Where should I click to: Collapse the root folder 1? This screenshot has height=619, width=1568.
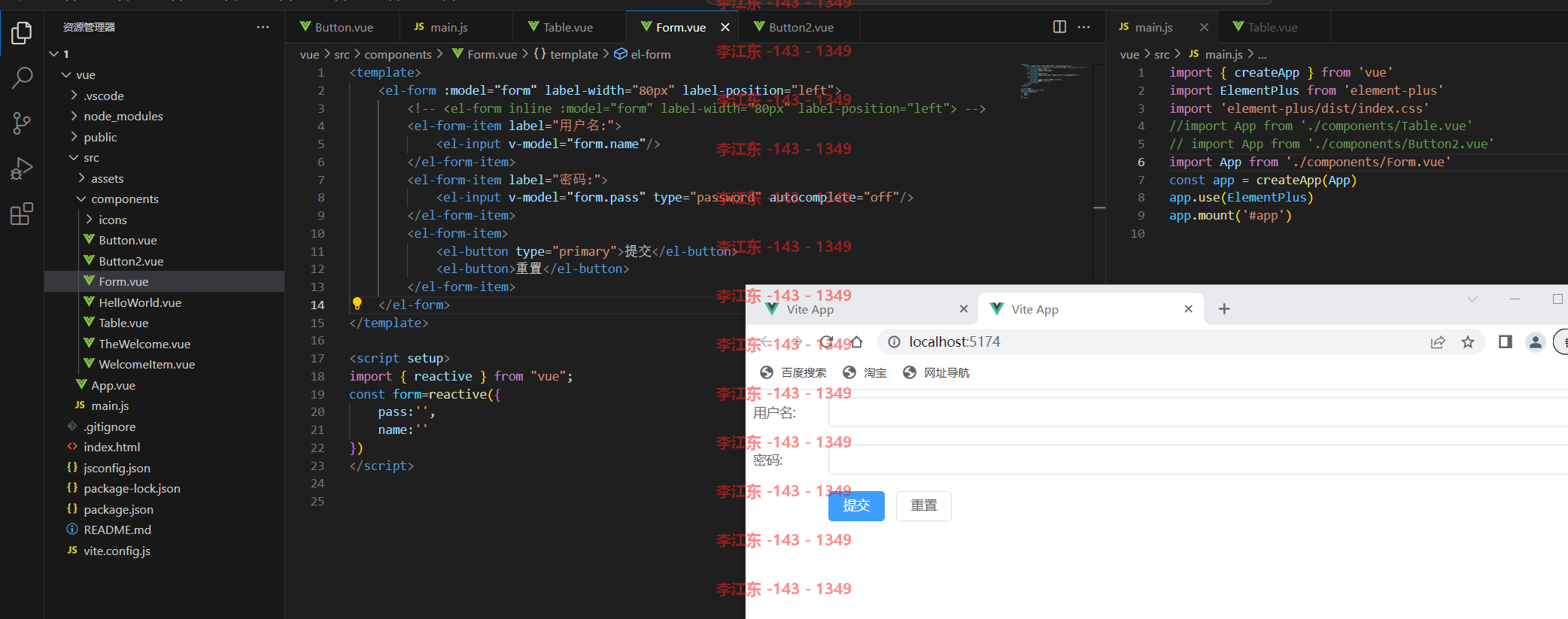pos(54,54)
